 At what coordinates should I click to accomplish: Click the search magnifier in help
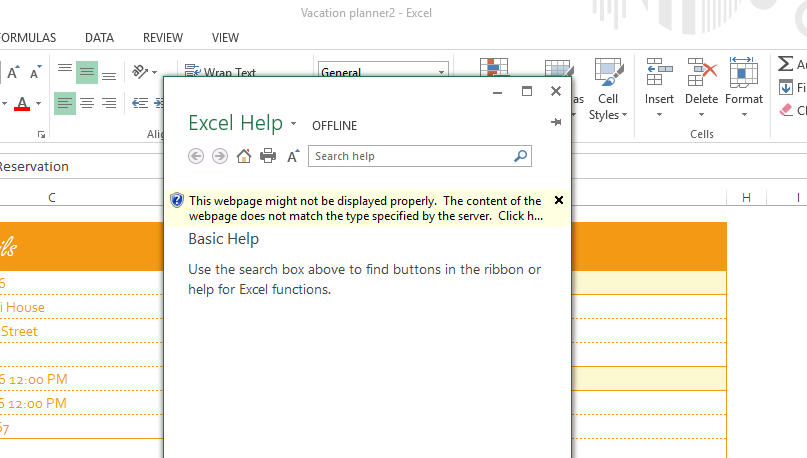pos(520,155)
